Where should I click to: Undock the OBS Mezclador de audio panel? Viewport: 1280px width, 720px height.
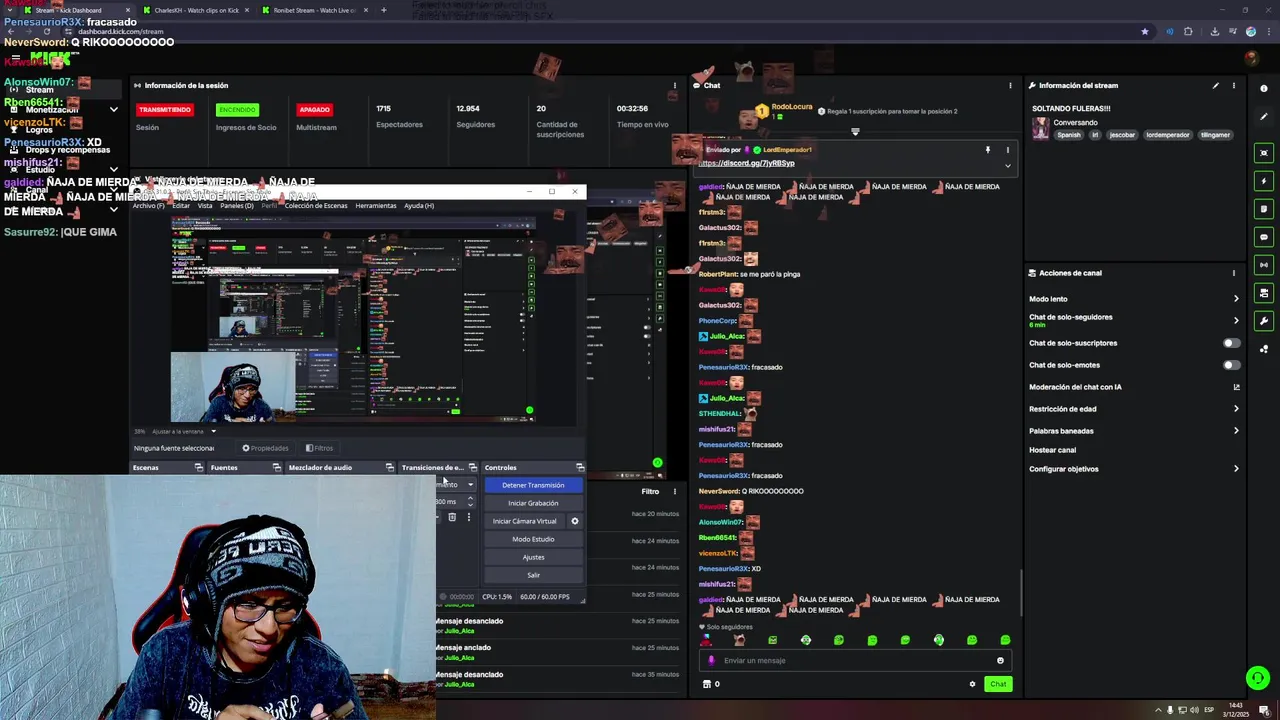[389, 467]
